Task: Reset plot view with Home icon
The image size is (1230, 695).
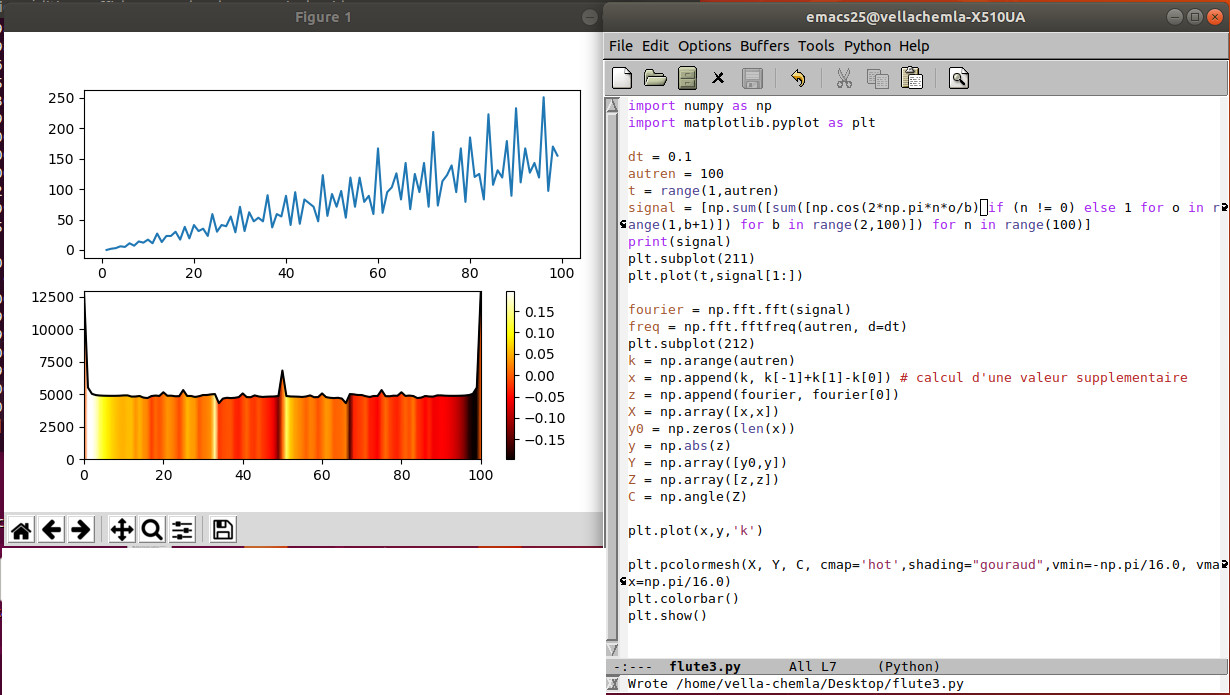Action: tap(20, 530)
